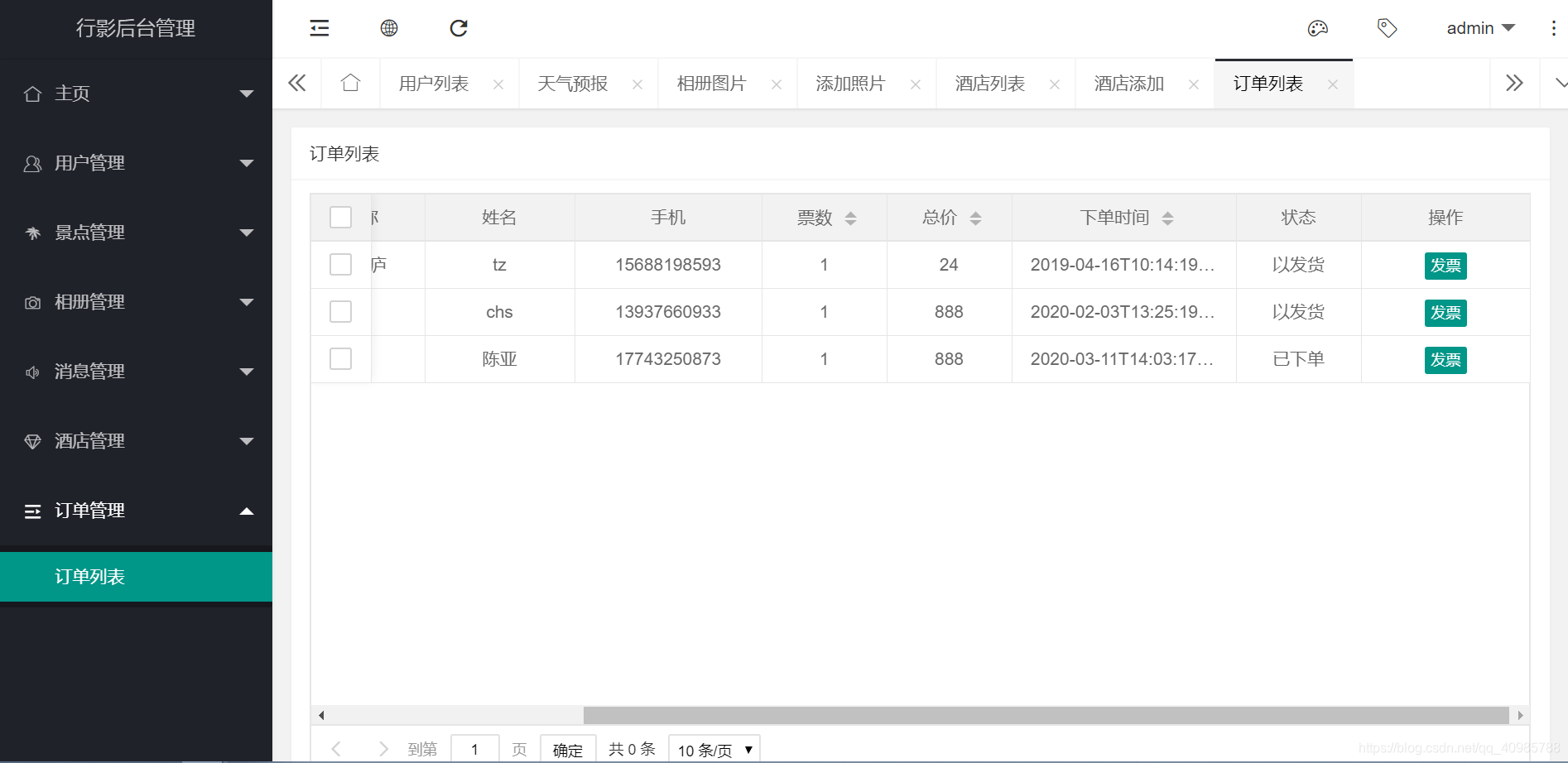Click 发票 button for 陈亚 order
This screenshot has height=763, width=1568.
(1445, 360)
